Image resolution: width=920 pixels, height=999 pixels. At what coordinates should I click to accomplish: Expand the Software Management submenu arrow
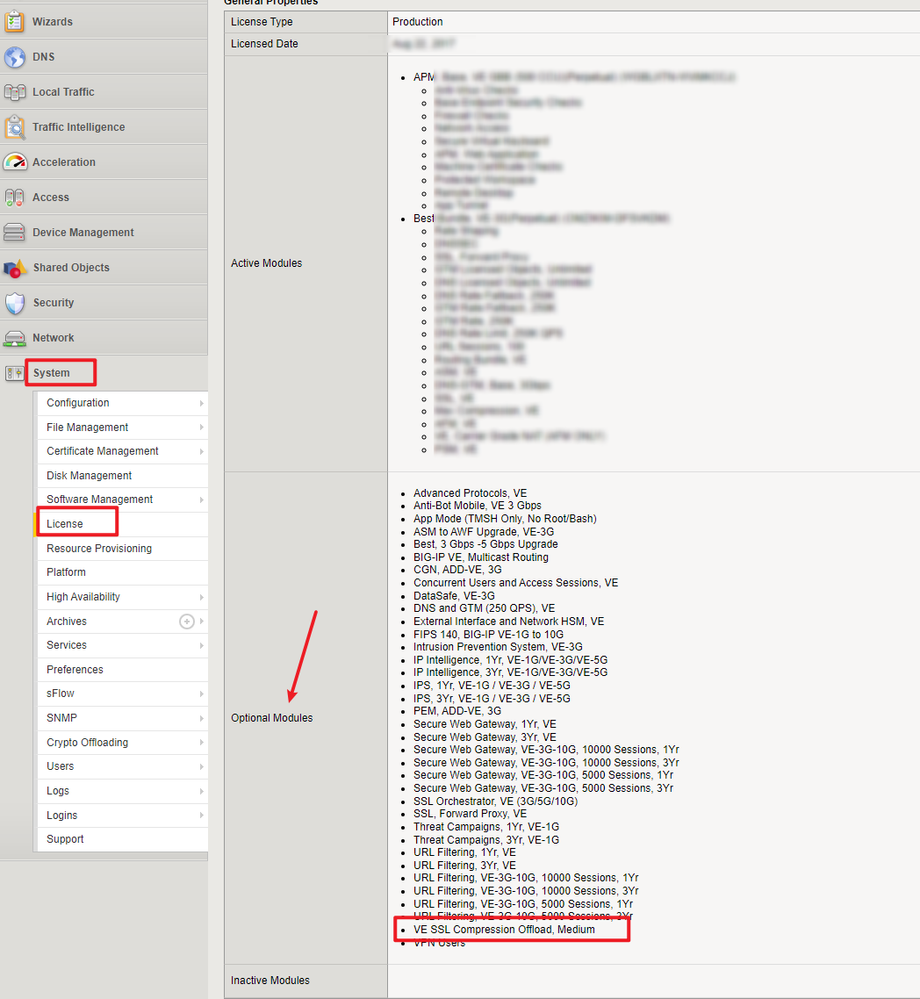pyautogui.click(x=201, y=500)
